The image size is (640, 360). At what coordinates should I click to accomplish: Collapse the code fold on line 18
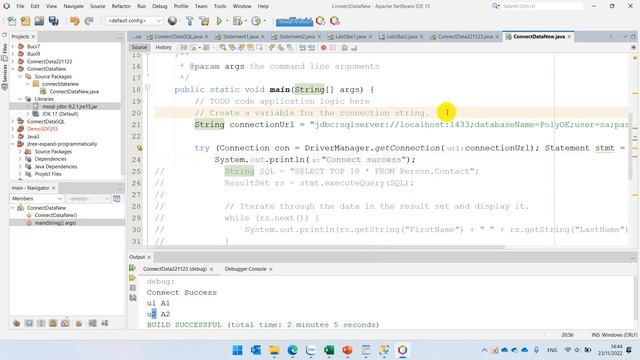[147, 87]
